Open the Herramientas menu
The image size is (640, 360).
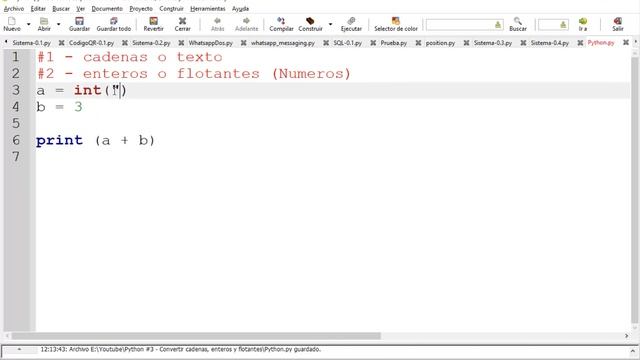(207, 9)
